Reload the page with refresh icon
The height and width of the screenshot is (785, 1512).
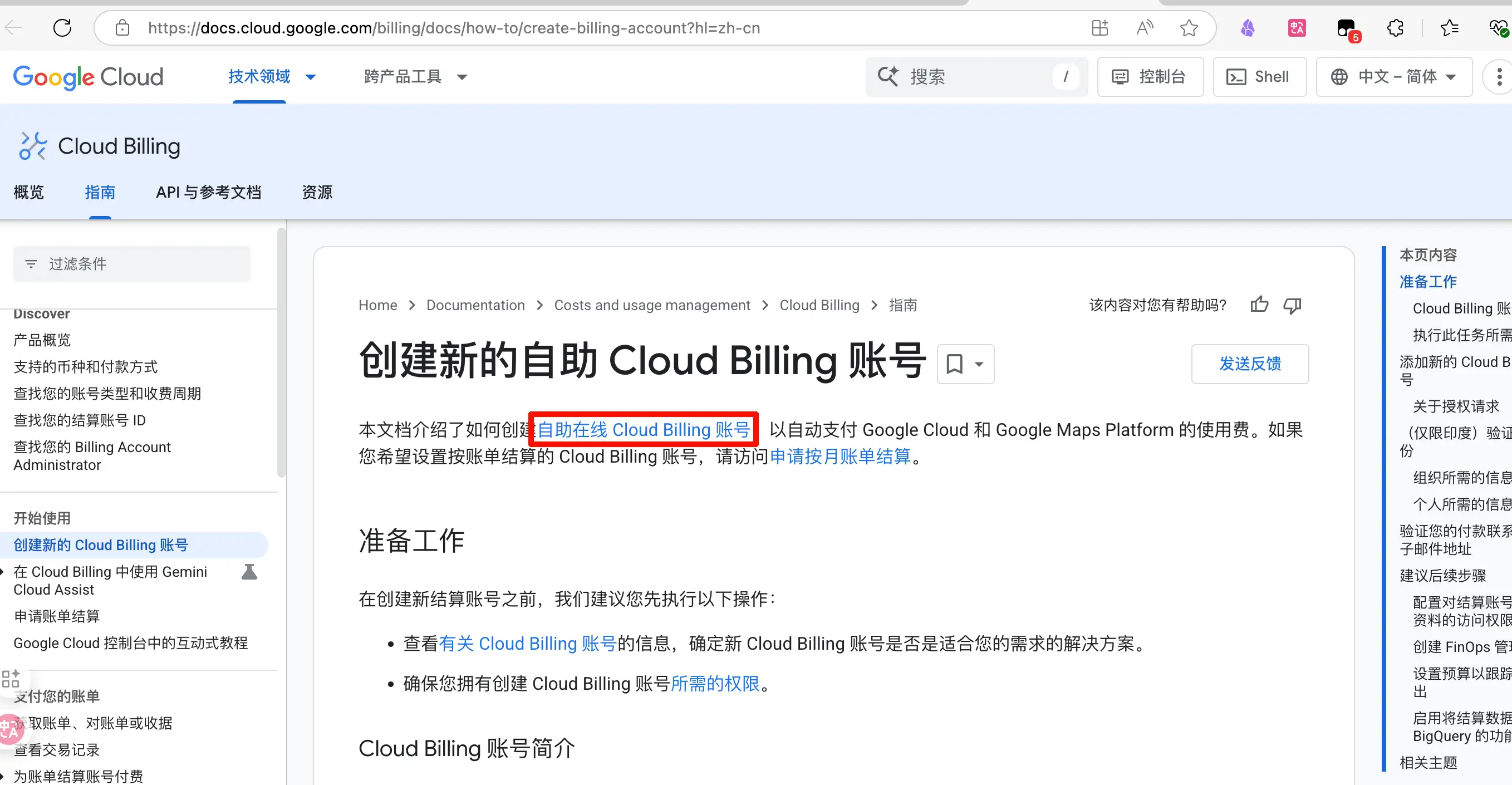coord(62,28)
